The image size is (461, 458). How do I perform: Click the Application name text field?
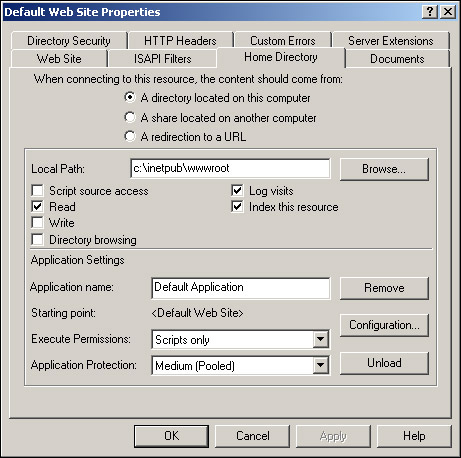(241, 288)
